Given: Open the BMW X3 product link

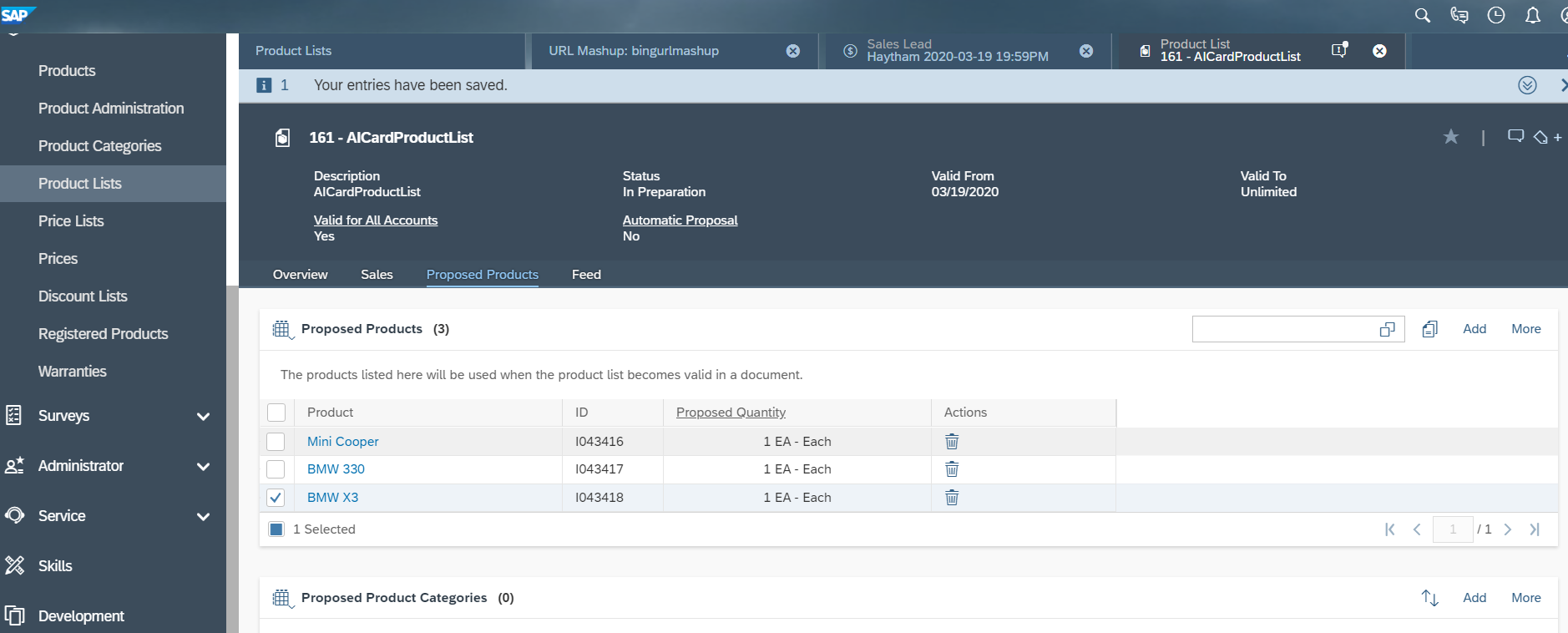Looking at the screenshot, I should pyautogui.click(x=332, y=498).
